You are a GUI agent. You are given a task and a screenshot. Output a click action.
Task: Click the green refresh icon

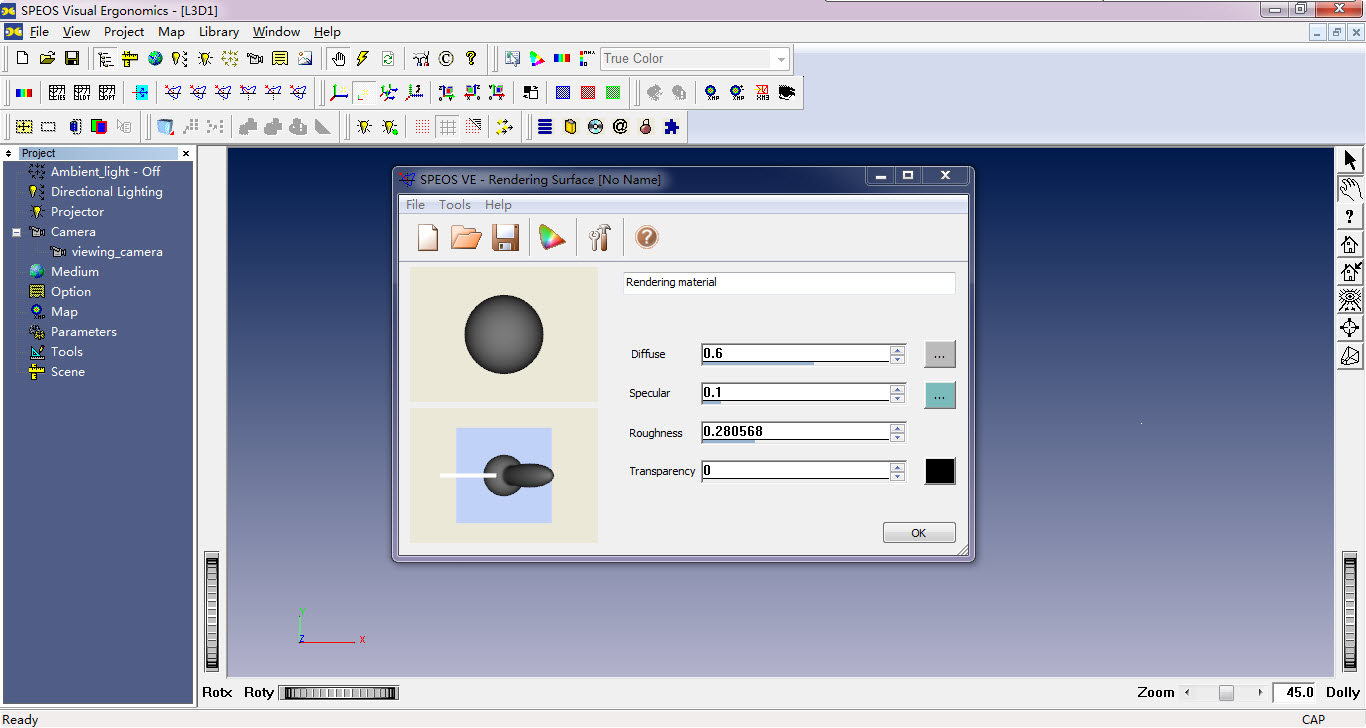388,59
